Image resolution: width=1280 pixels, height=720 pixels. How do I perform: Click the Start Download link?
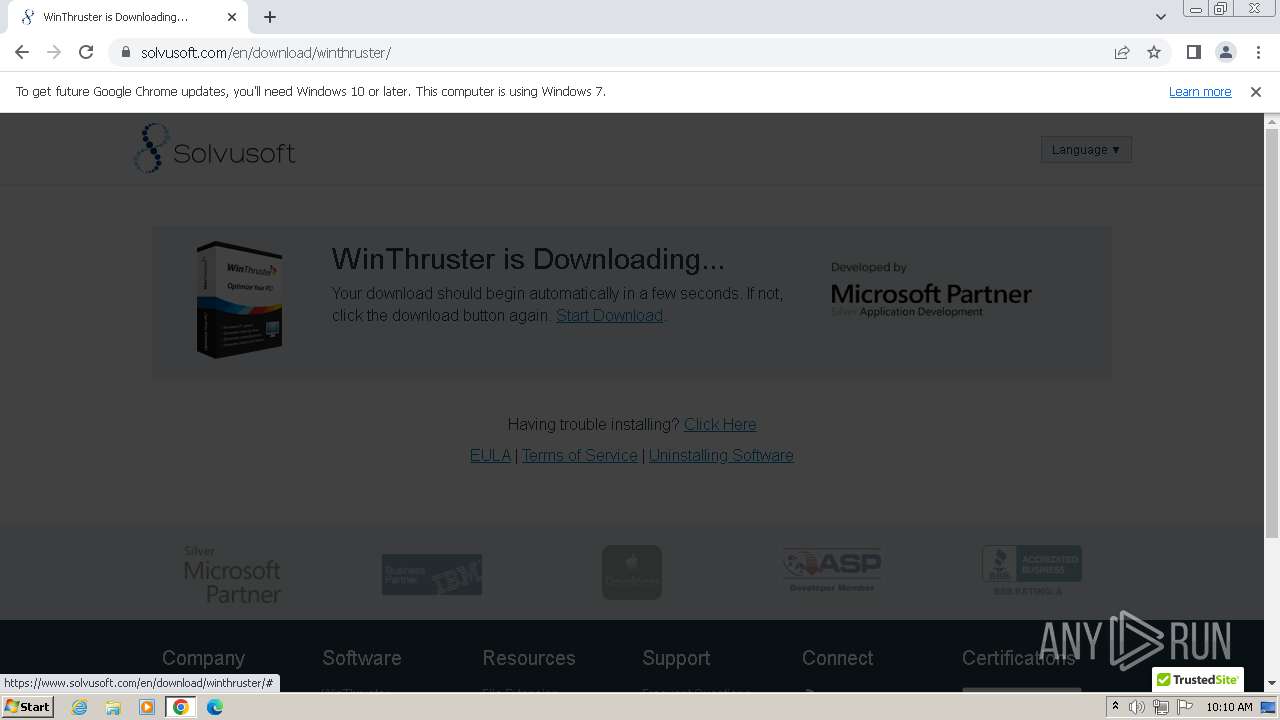(x=609, y=315)
